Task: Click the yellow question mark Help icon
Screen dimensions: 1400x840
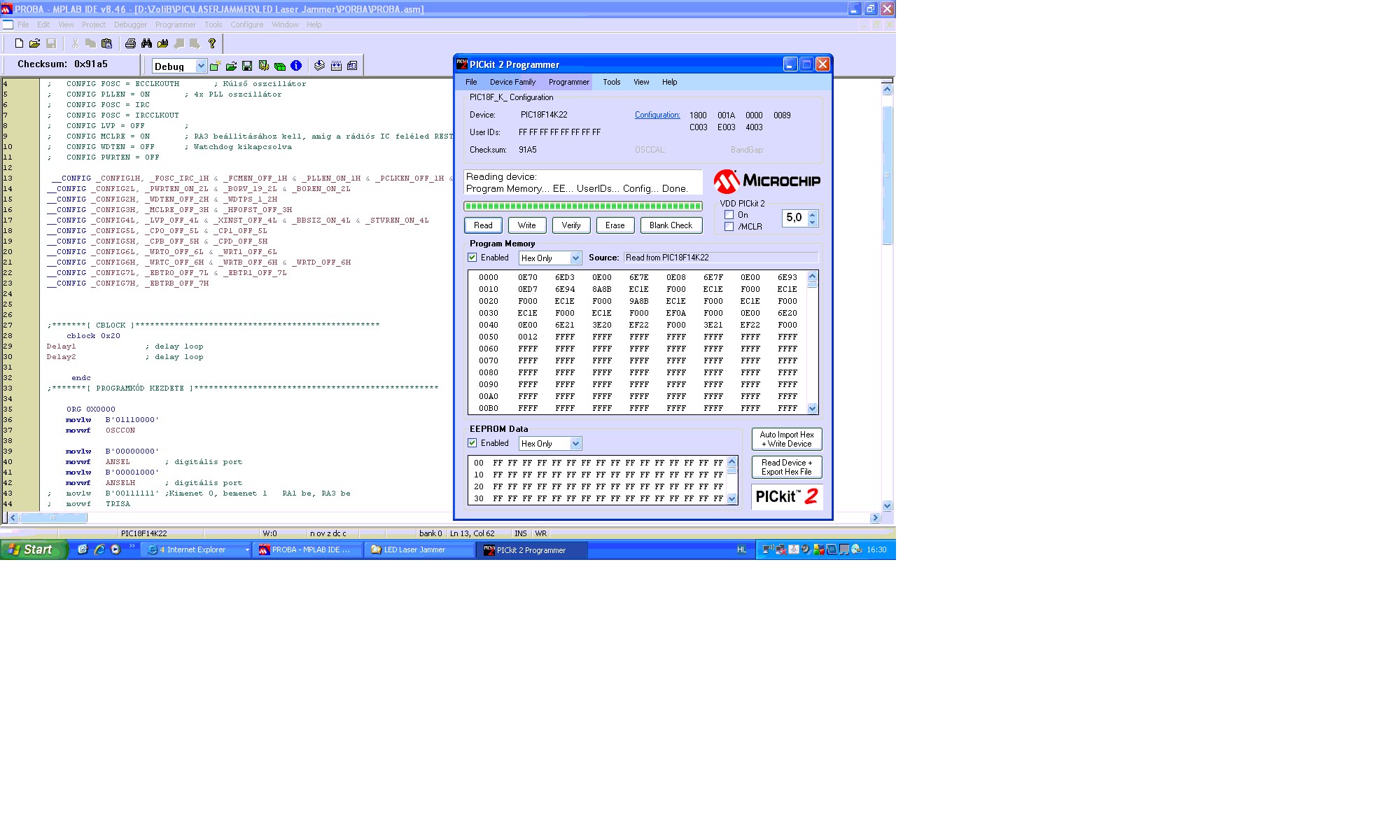Action: pos(212,43)
